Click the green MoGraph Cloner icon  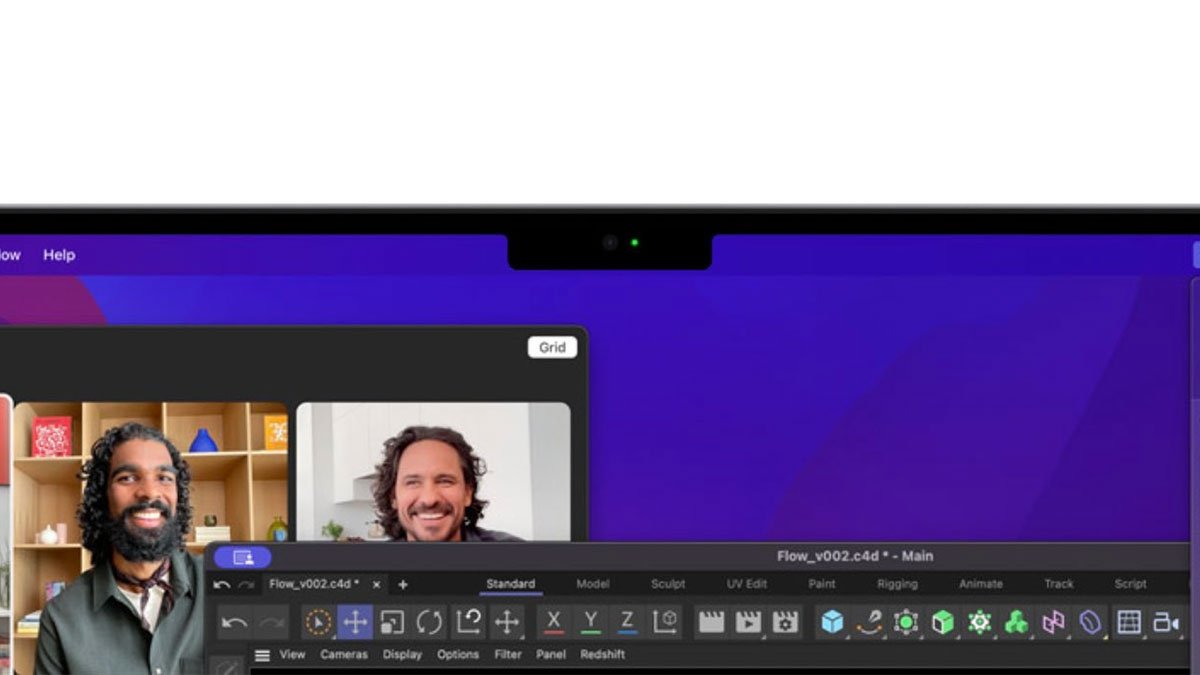tap(980, 622)
